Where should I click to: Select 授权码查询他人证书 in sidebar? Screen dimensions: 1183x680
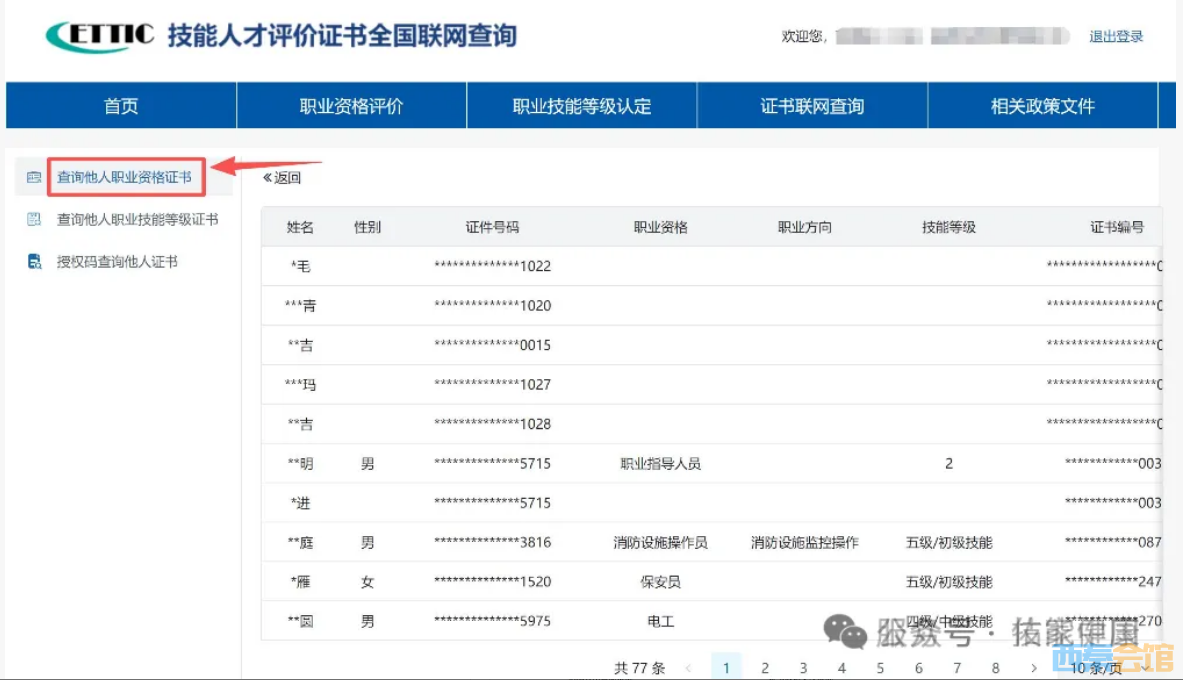(x=117, y=262)
